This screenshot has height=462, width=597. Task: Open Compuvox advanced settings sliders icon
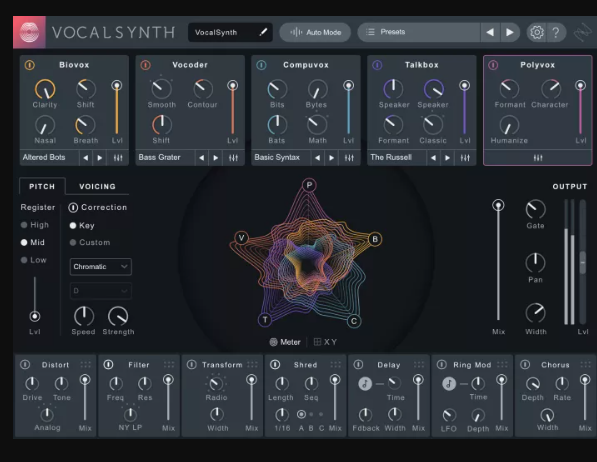click(349, 158)
